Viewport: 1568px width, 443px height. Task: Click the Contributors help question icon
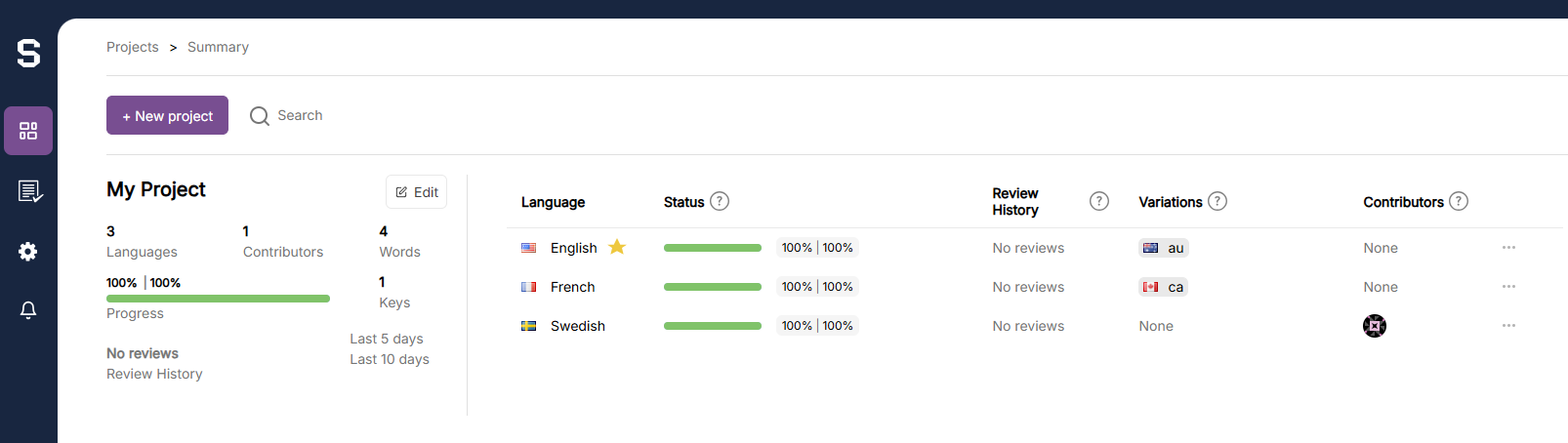(x=1459, y=201)
